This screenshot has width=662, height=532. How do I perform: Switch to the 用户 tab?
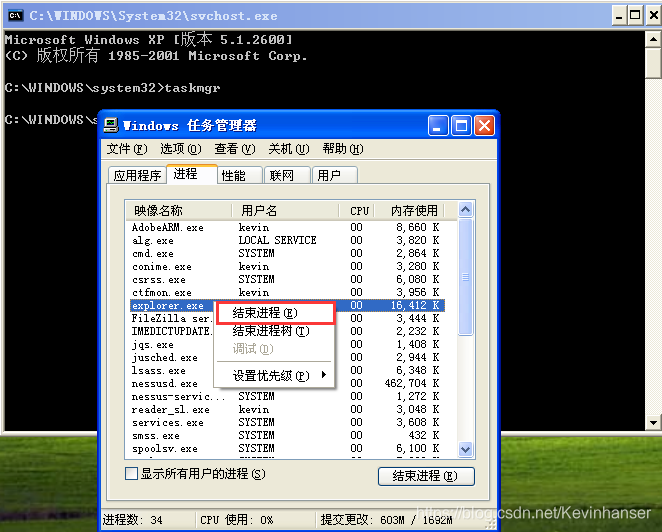[x=334, y=175]
